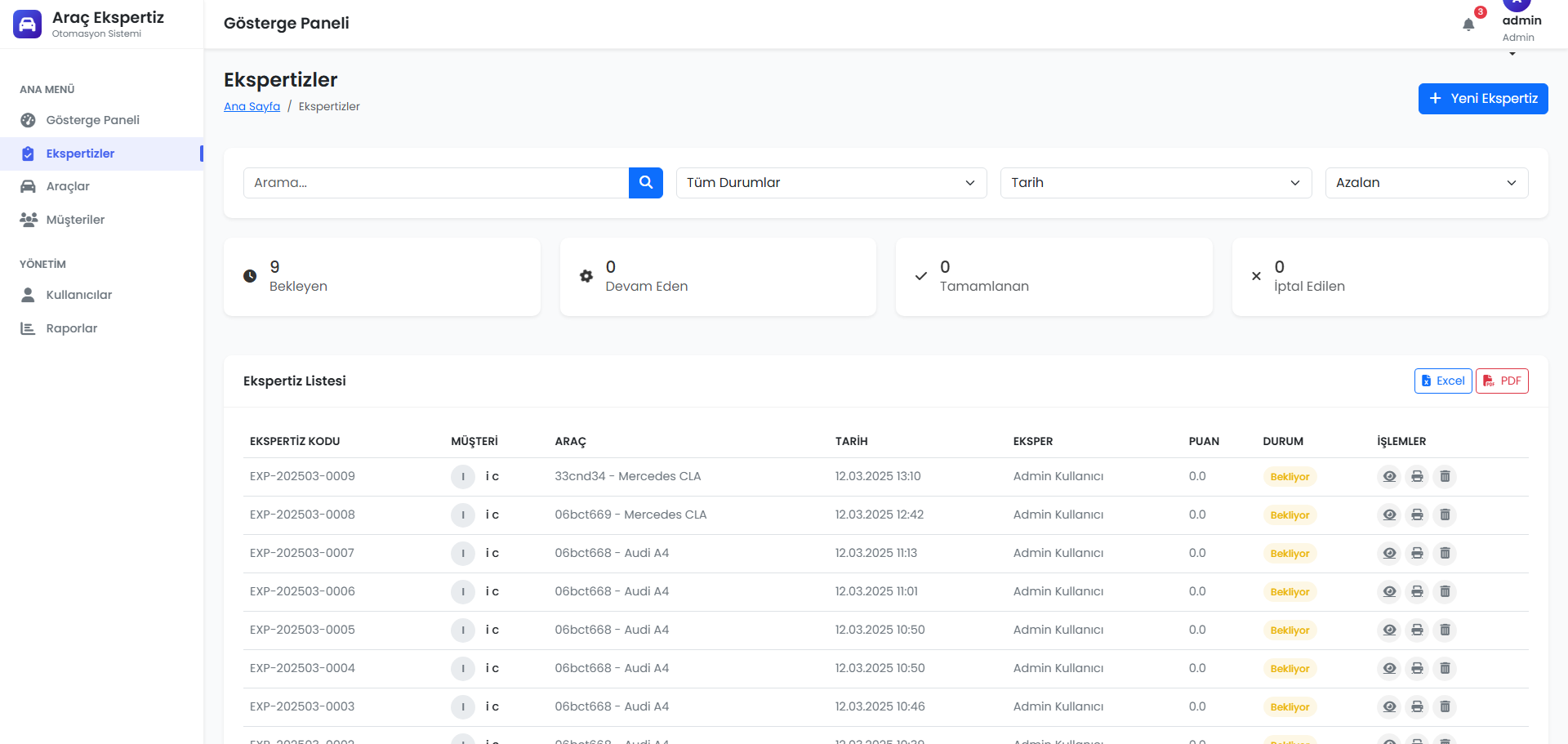This screenshot has height=744, width=1568.
Task: Export list with Excel button
Action: (x=1443, y=381)
